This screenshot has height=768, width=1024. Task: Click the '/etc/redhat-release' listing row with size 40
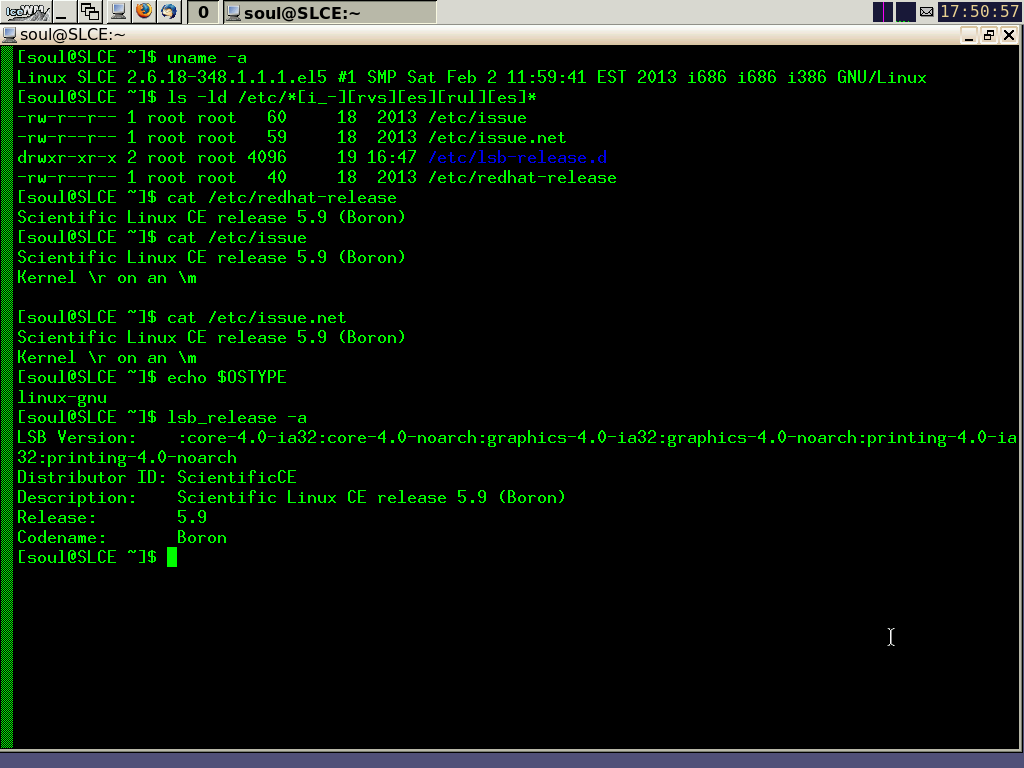click(x=317, y=178)
